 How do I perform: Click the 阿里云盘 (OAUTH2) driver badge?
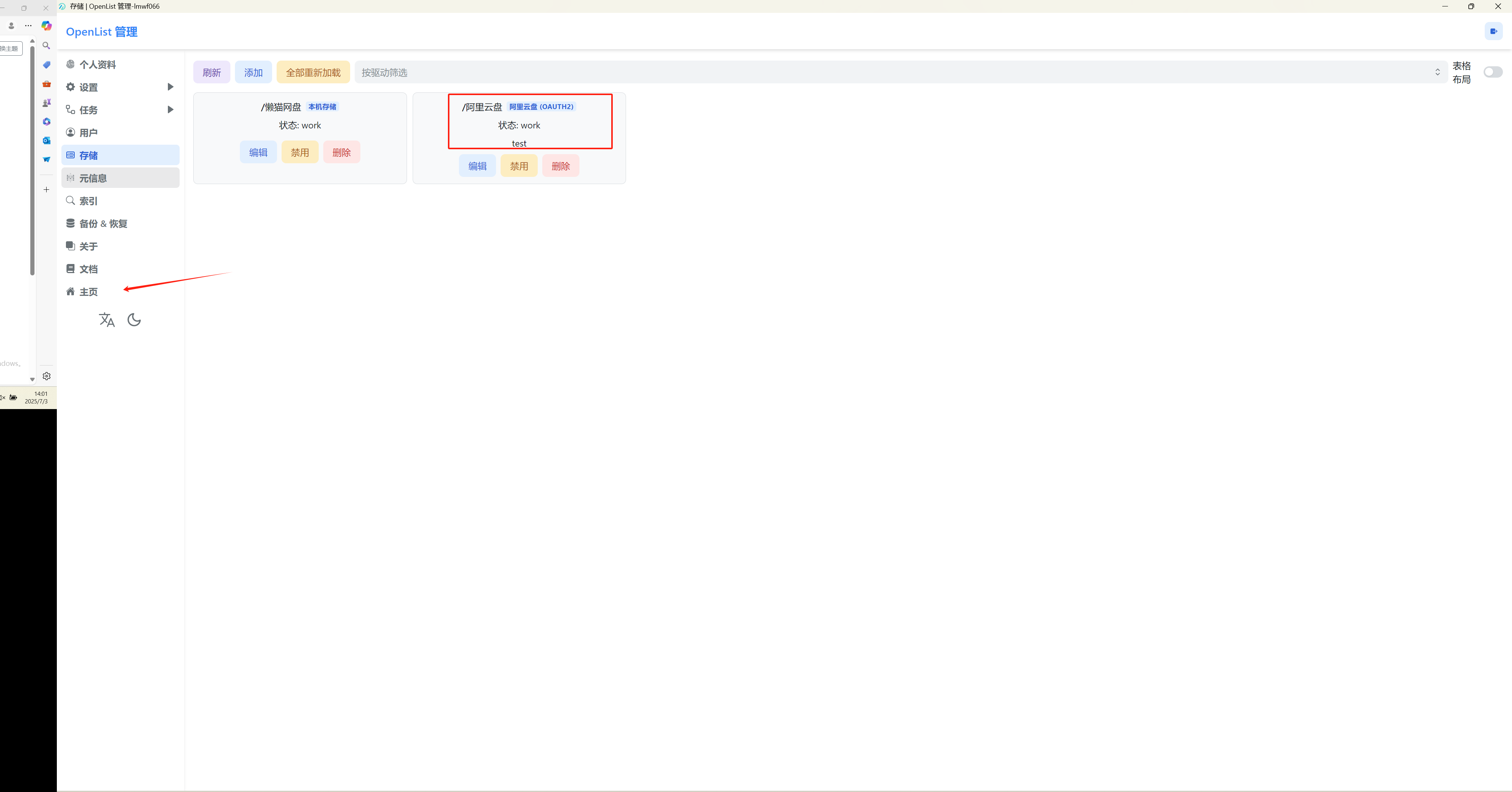(x=541, y=107)
